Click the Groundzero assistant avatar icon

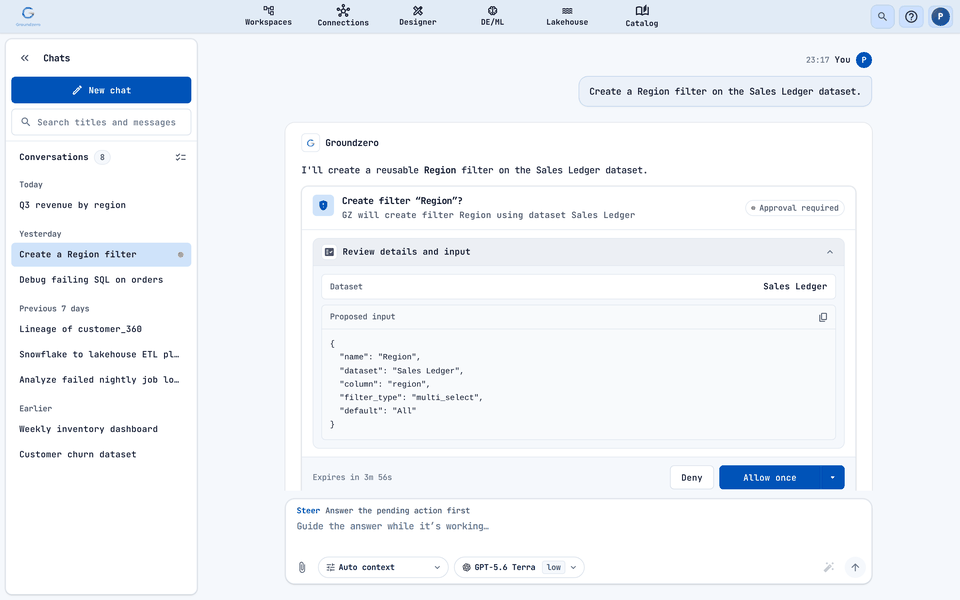310,143
